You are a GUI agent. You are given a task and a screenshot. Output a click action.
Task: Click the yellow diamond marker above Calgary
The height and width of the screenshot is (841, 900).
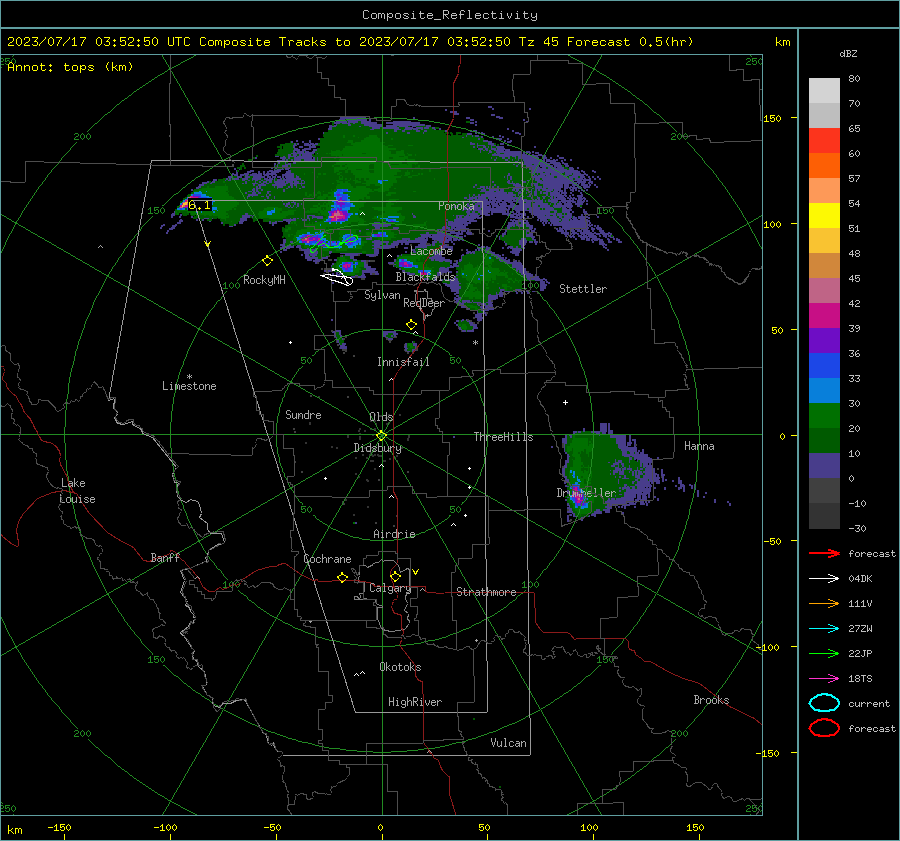[x=395, y=576]
